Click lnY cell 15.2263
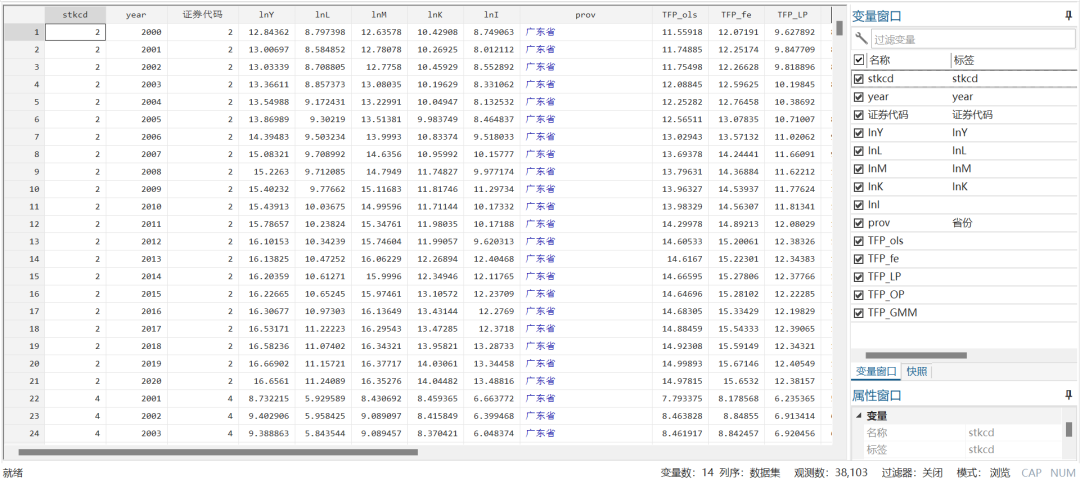This screenshot has height=479, width=1080. (267, 172)
